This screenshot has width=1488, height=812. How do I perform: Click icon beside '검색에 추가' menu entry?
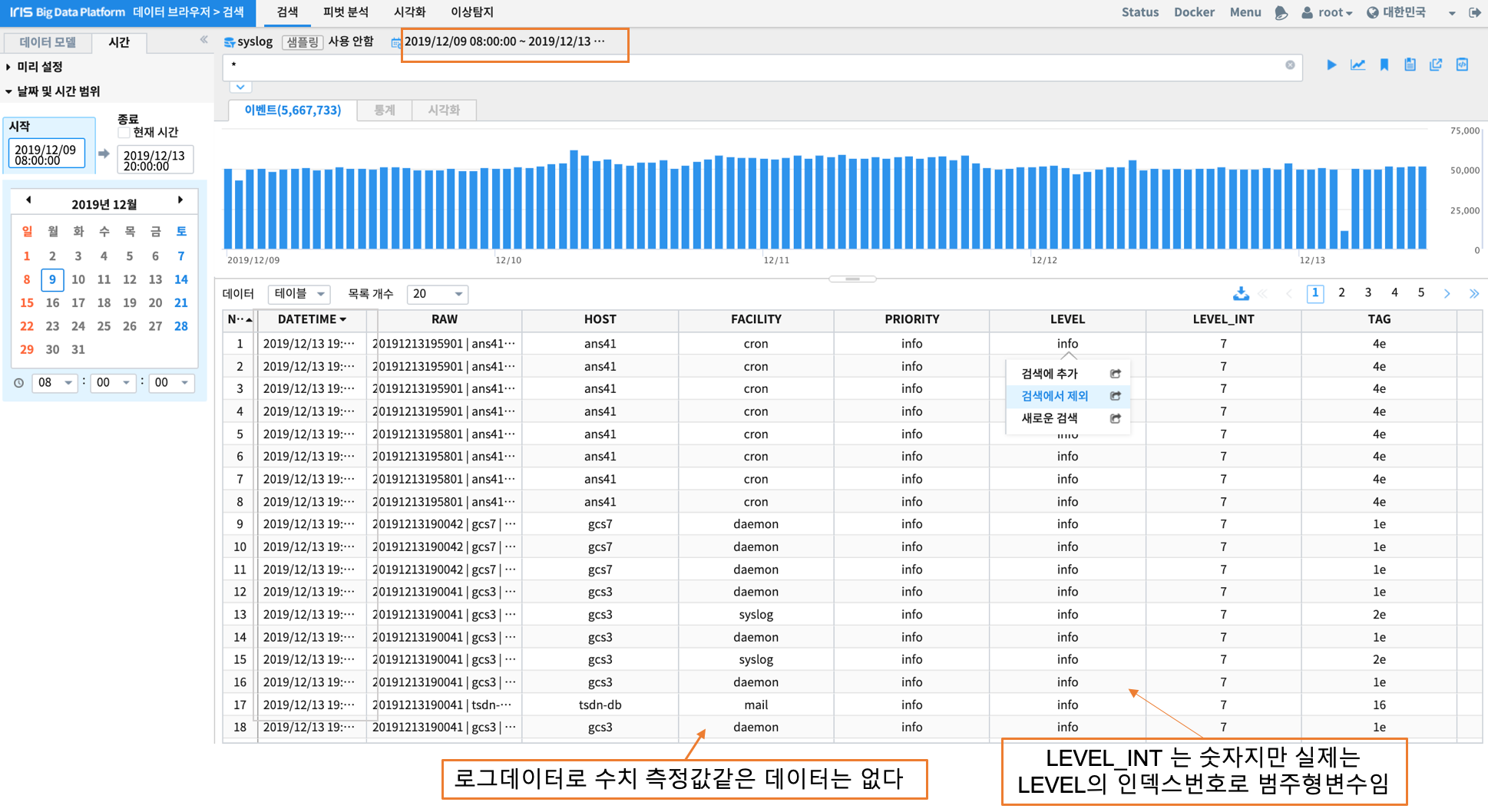click(1116, 374)
